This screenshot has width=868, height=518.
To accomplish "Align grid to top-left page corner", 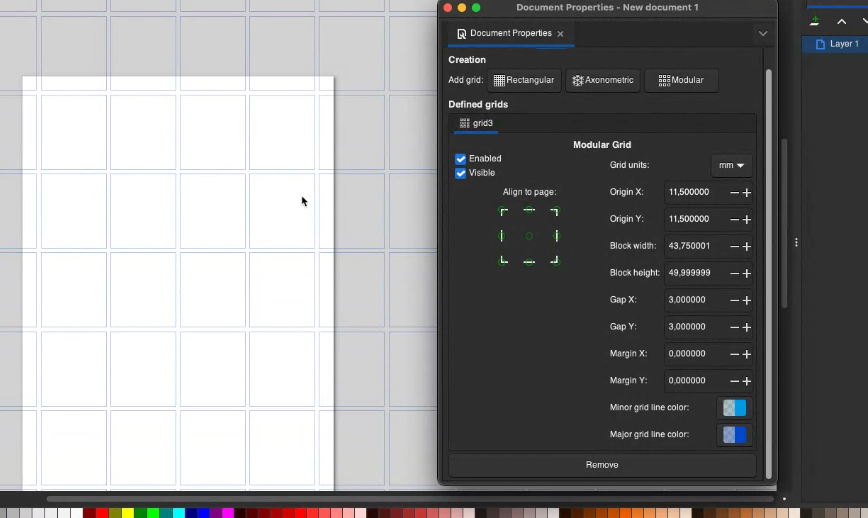I will 503,211.
